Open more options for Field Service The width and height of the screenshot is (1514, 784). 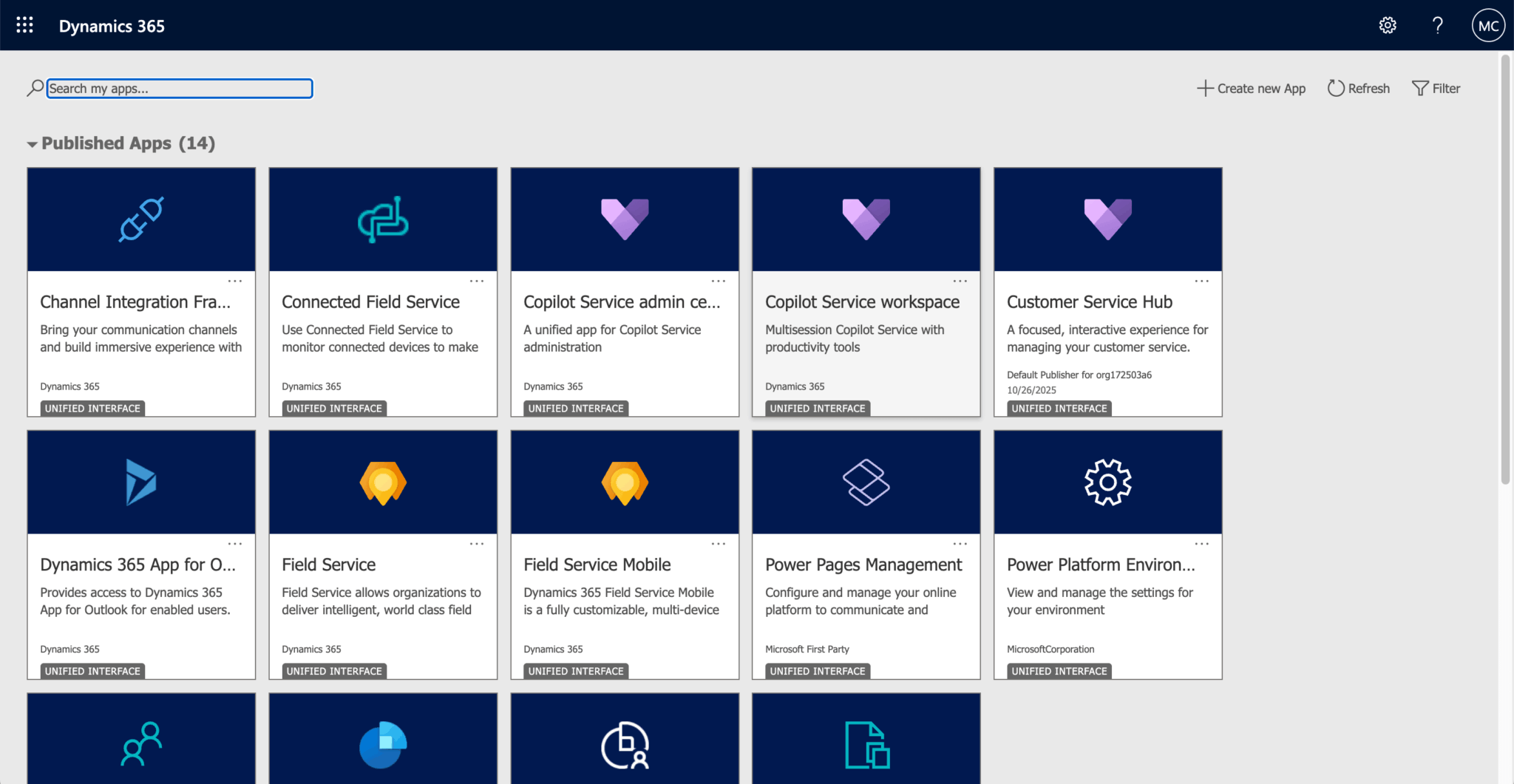pos(477,544)
